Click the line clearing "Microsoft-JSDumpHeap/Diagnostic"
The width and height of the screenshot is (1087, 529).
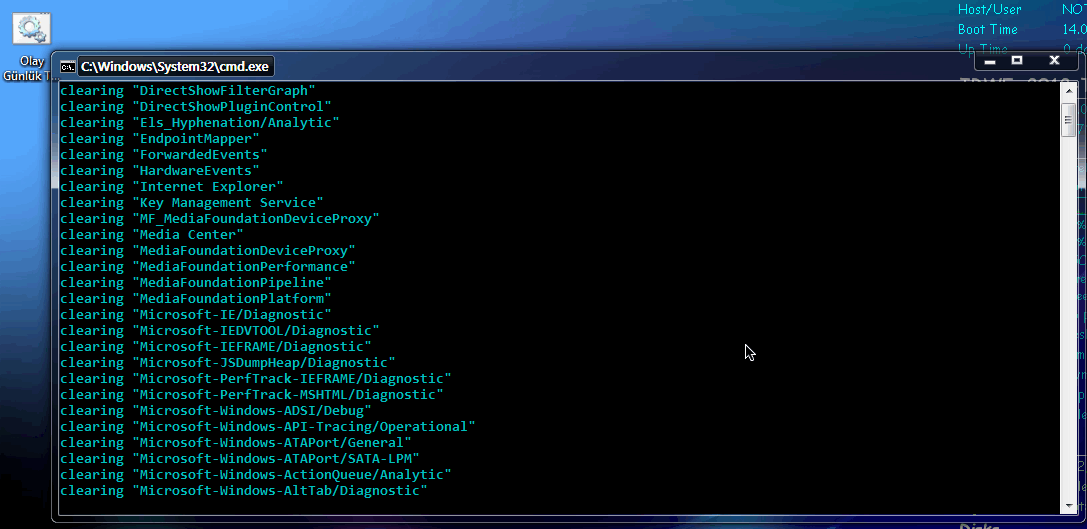[x=228, y=363]
